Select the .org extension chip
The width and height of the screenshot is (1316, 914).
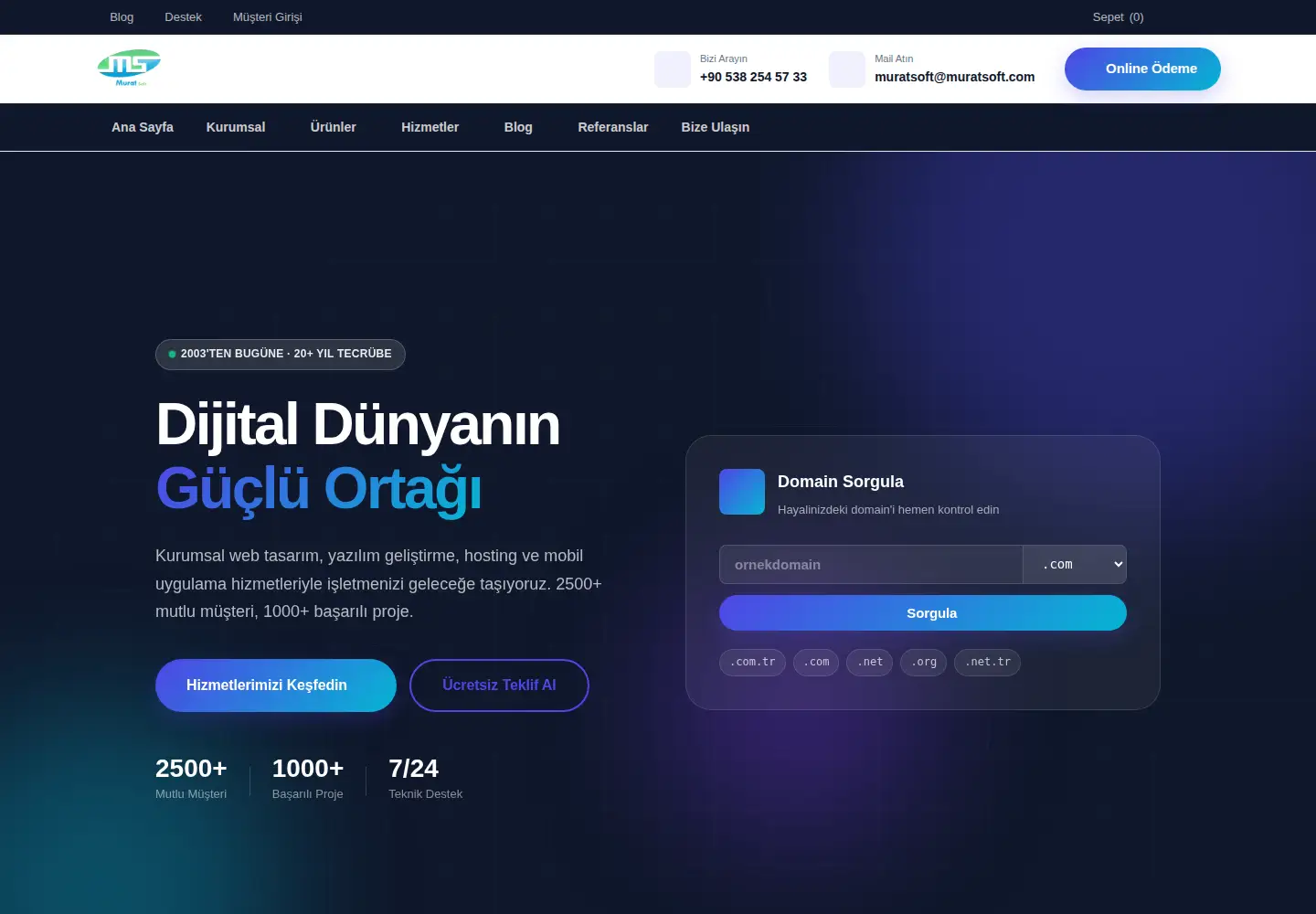924,662
